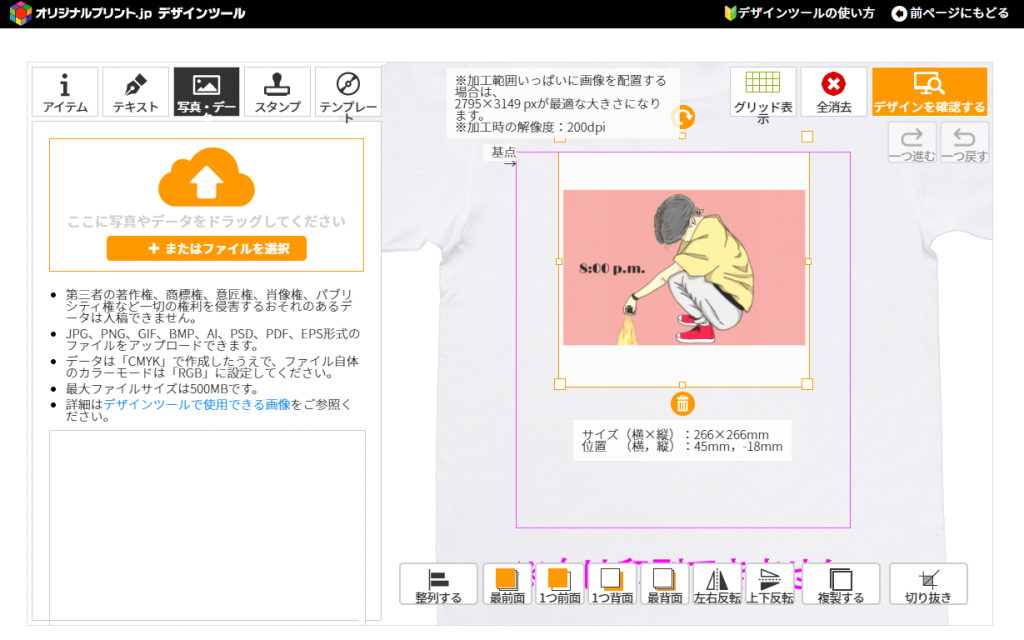Image resolution: width=1024 pixels, height=640 pixels.
Task: Click the bottom-right resize handle
Action: 807,384
